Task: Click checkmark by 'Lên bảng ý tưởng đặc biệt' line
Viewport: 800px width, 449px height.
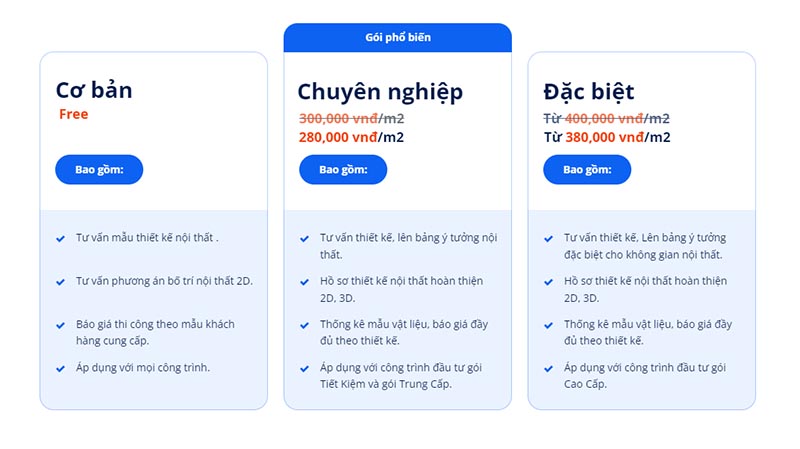Action: (549, 239)
